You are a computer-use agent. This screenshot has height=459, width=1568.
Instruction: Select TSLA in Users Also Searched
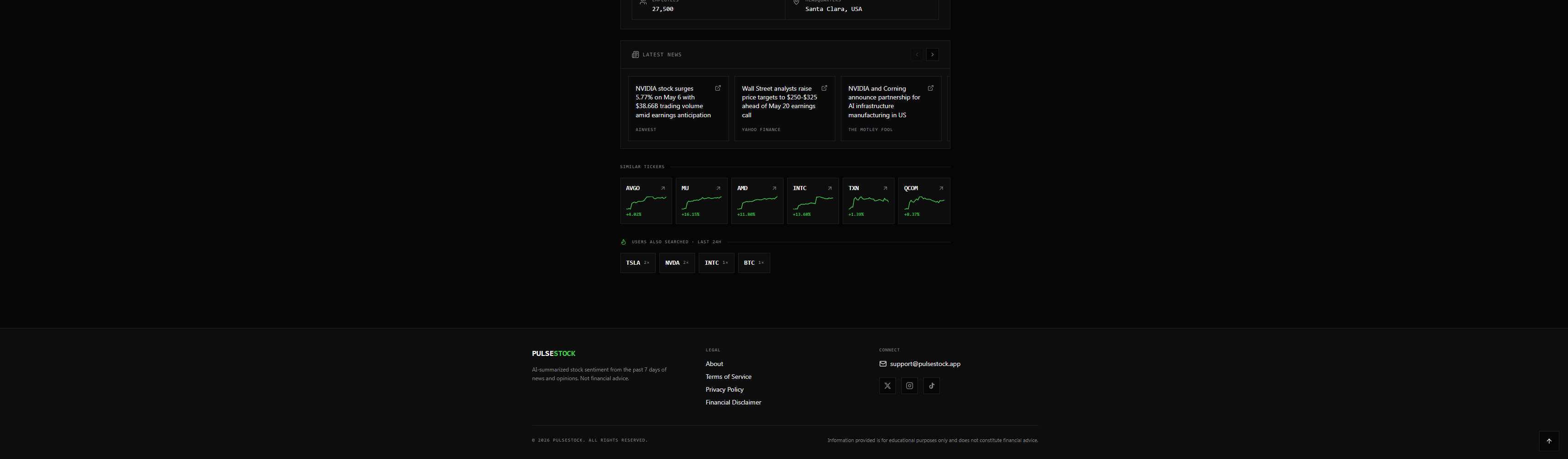click(x=638, y=262)
